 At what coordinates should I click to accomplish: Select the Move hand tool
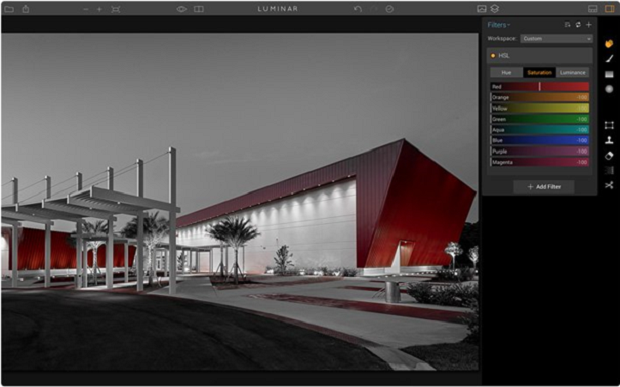(609, 44)
